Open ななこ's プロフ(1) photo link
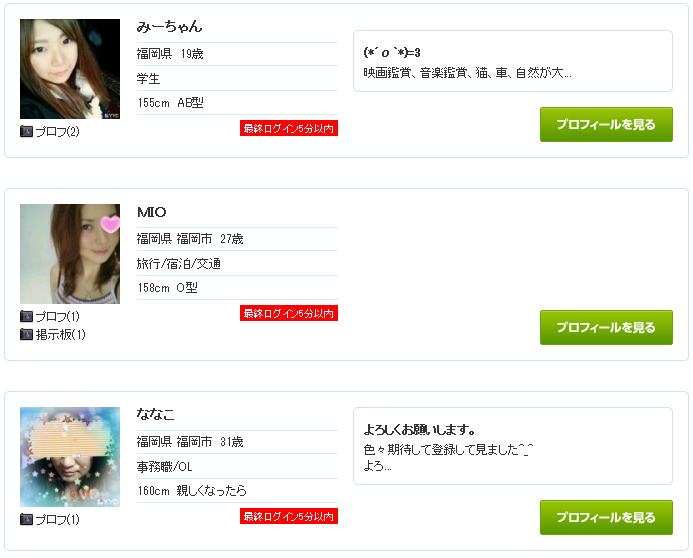Viewport: 693px width, 558px height. 57,519
